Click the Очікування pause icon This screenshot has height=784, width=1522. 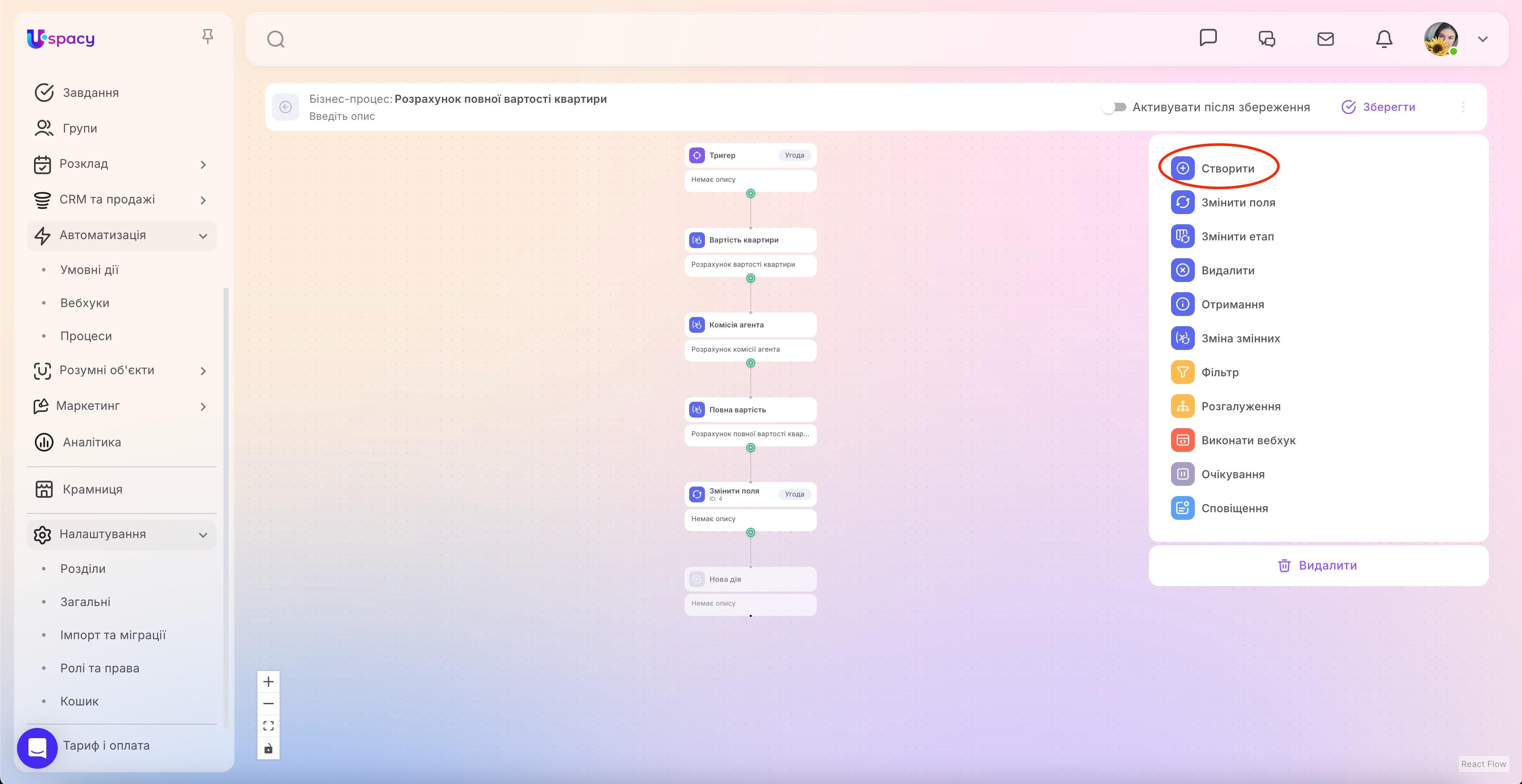pyautogui.click(x=1182, y=474)
